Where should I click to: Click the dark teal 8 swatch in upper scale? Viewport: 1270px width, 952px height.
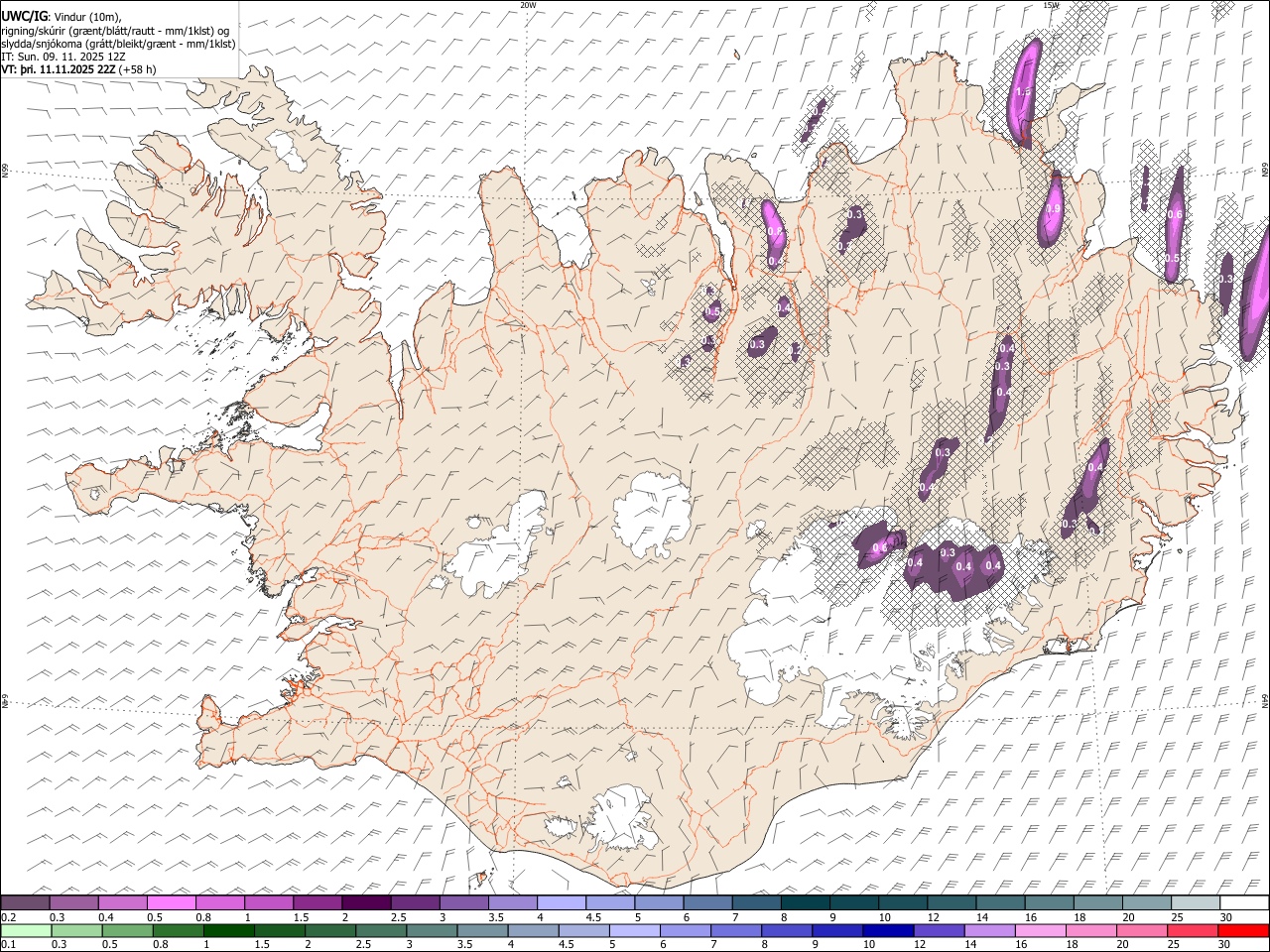(x=806, y=902)
